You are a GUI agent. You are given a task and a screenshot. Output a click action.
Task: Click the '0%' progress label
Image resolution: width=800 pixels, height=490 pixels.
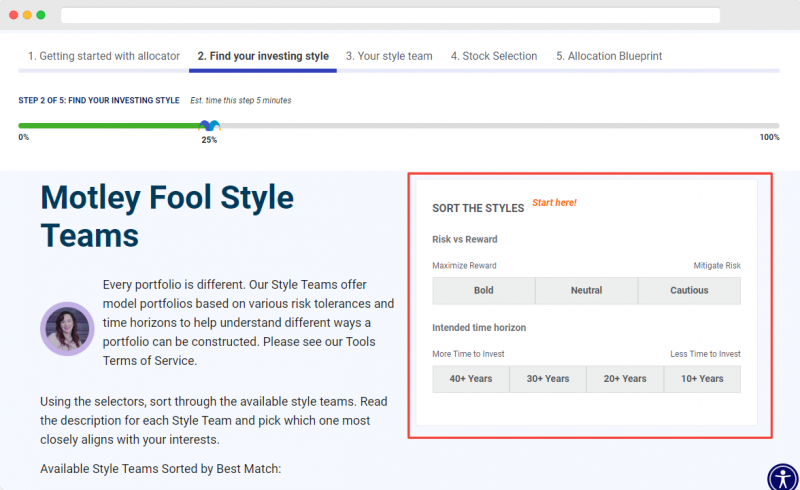click(23, 137)
